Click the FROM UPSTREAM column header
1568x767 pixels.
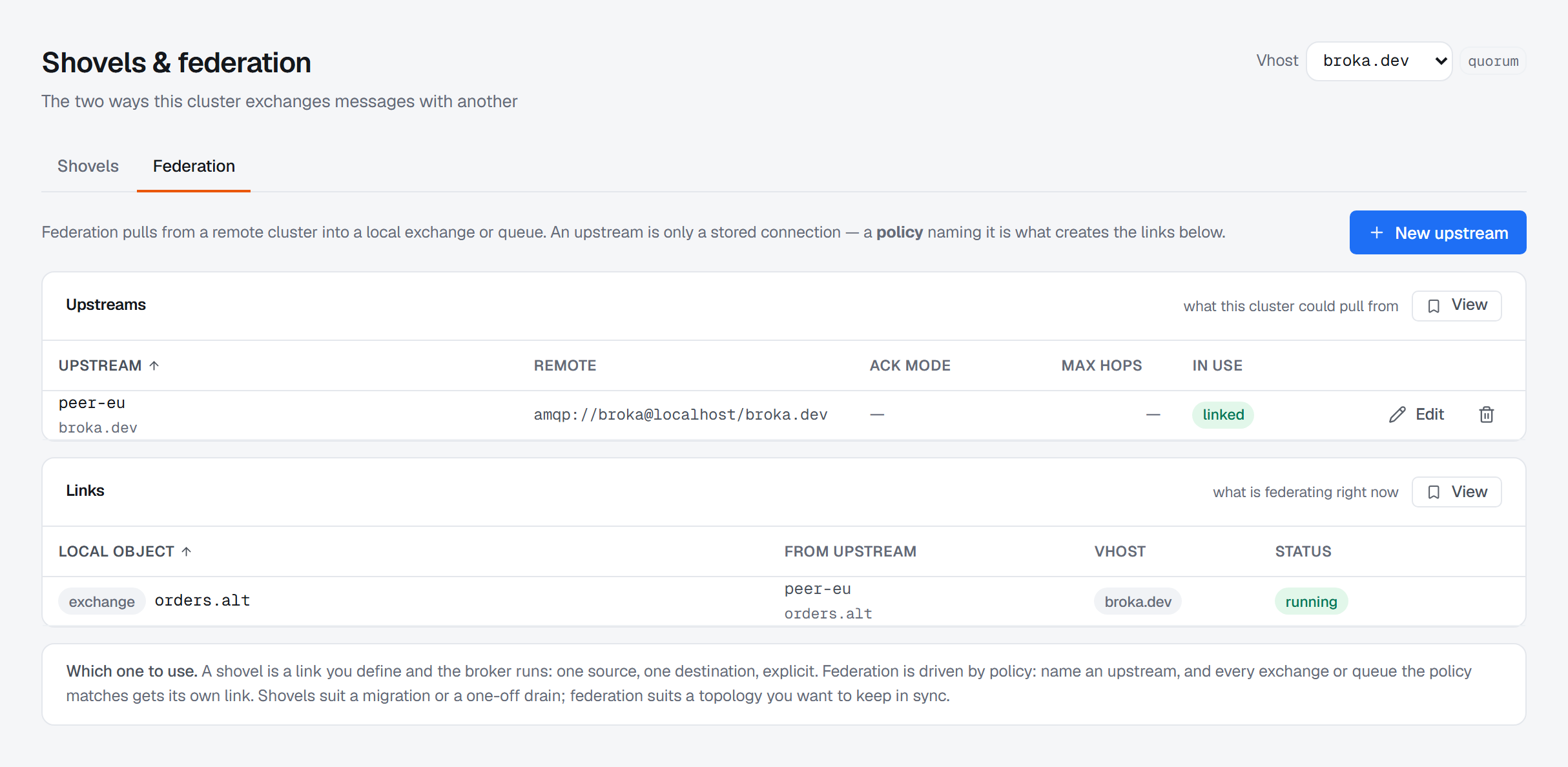(x=850, y=551)
